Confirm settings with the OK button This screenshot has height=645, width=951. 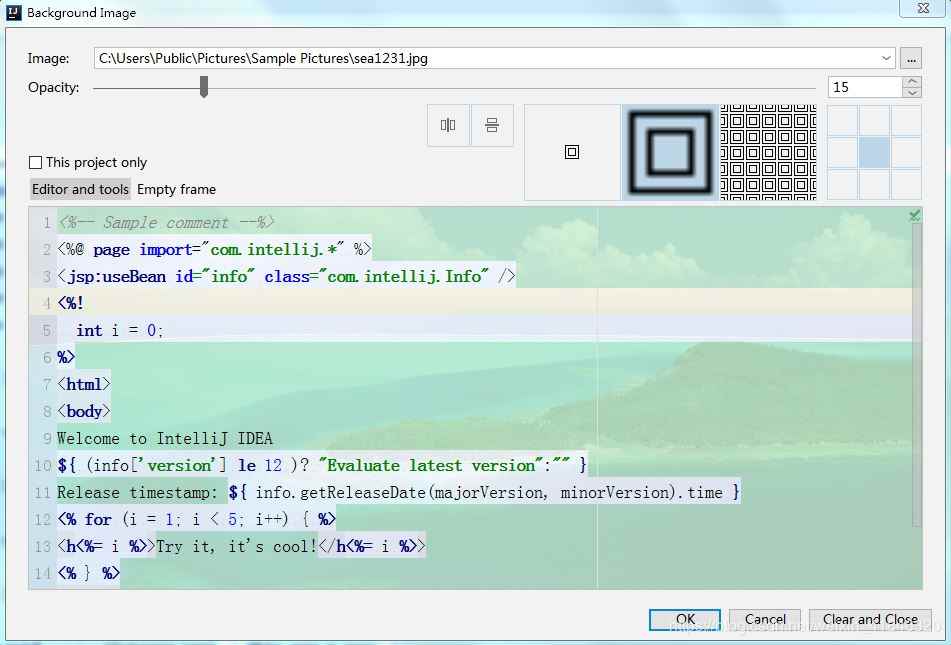(684, 619)
